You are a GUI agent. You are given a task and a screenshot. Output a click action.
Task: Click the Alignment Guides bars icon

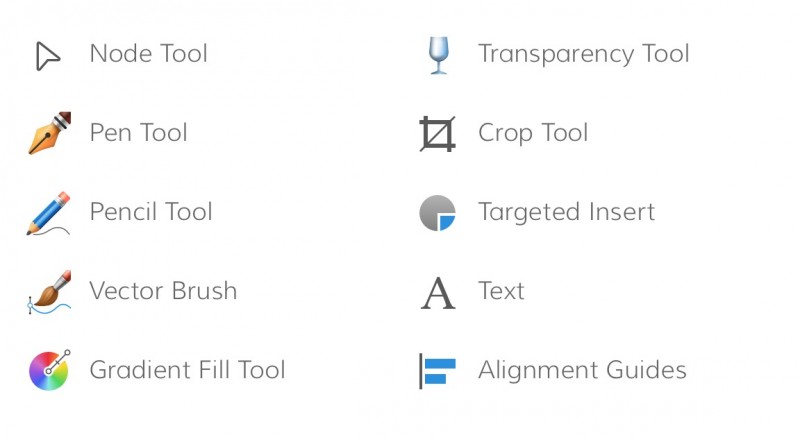click(437, 371)
